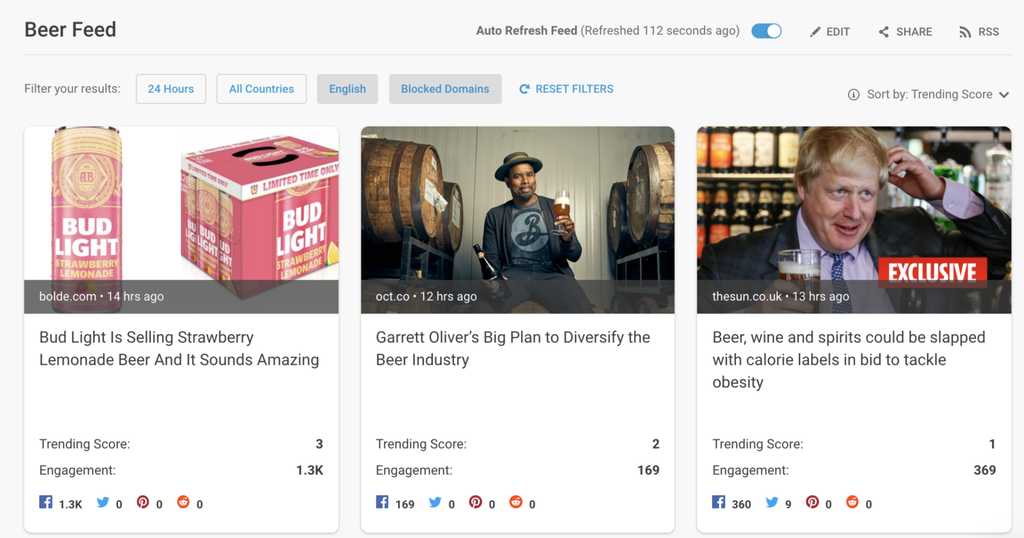Open the All Countries filter dropdown

click(x=261, y=89)
